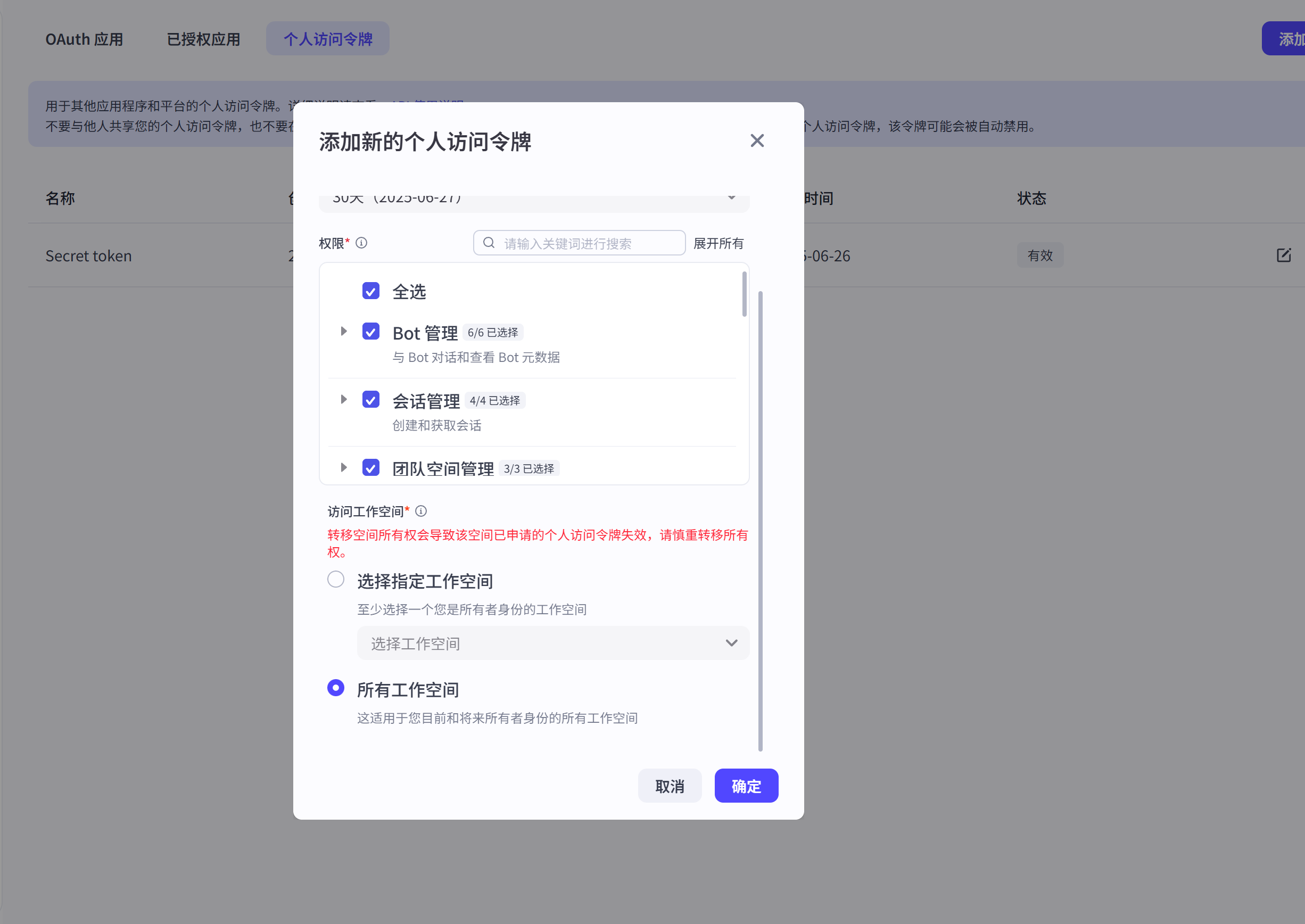Select the 所有工作空间 radio option
Viewport: 1305px width, 924px height.
point(336,688)
